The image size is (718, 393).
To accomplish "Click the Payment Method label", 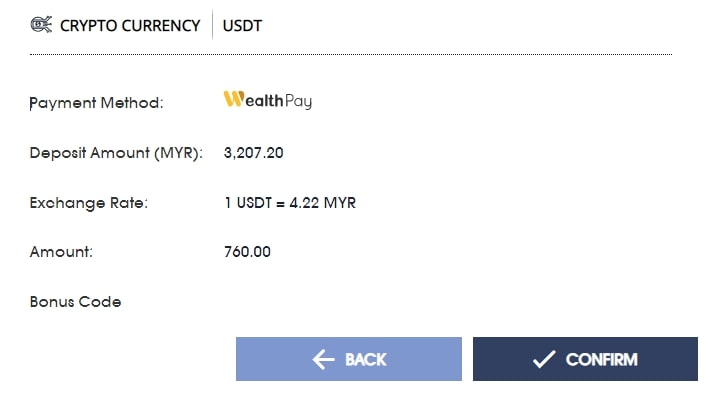I will point(96,103).
